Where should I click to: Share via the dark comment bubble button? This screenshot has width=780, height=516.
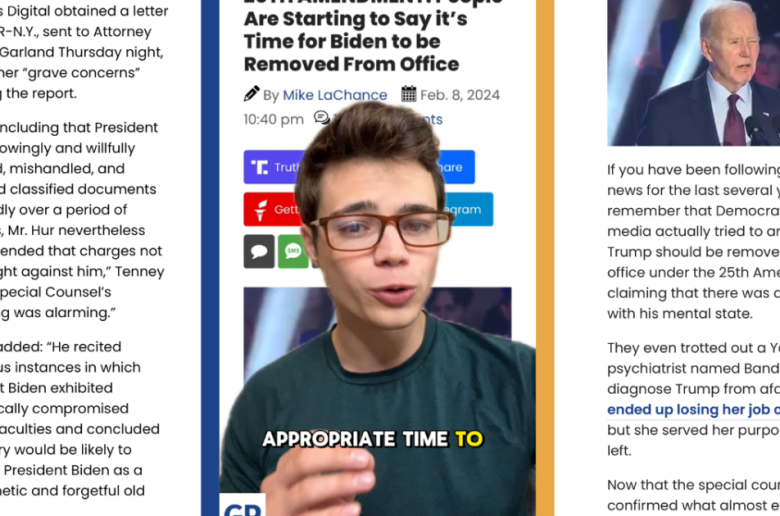coord(259,251)
